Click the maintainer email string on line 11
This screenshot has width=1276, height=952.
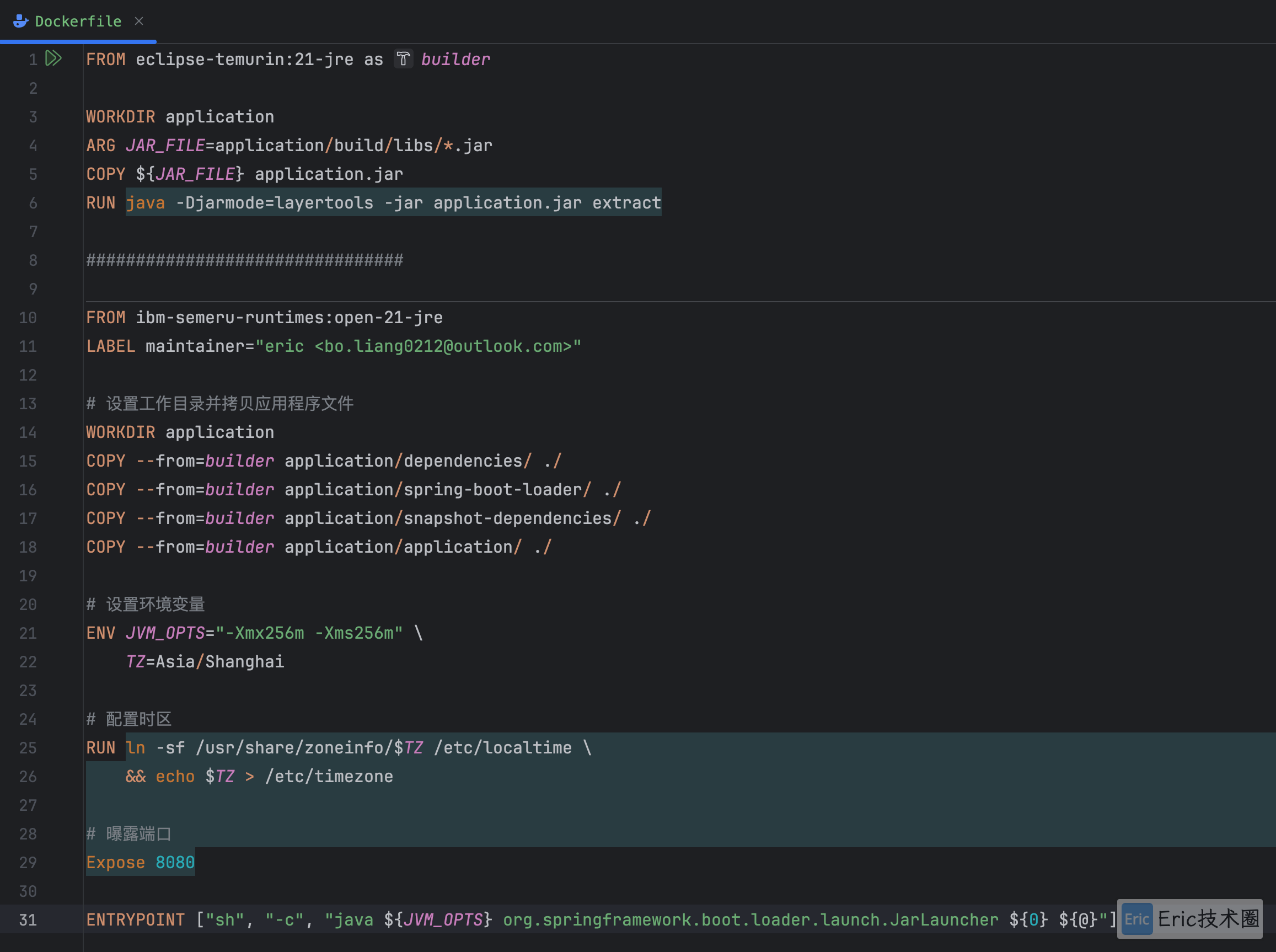418,346
